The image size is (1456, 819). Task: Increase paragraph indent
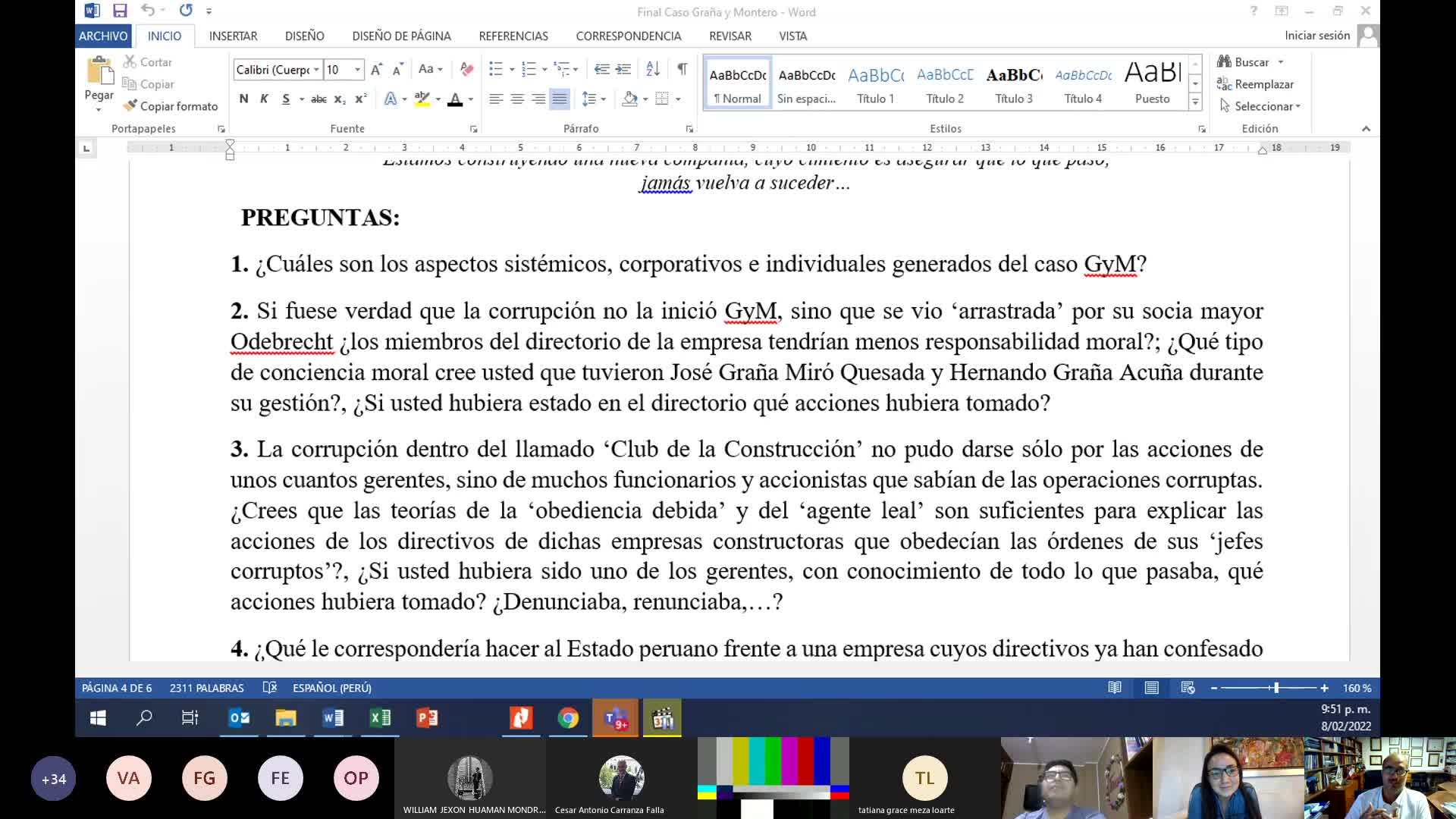623,69
